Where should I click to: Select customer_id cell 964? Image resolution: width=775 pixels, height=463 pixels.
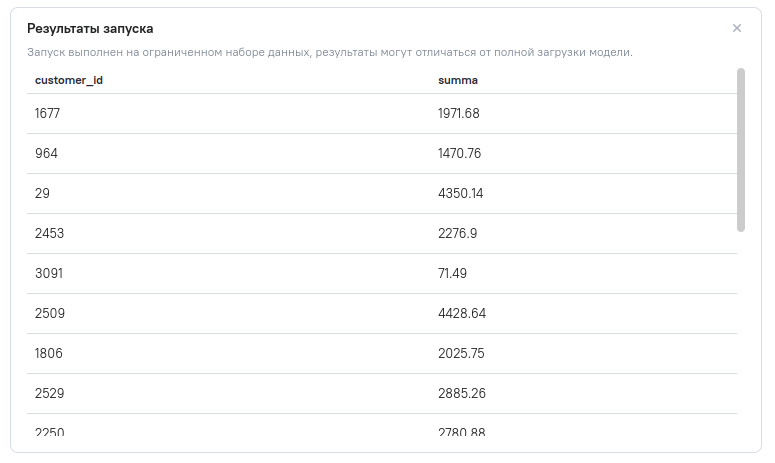point(47,154)
